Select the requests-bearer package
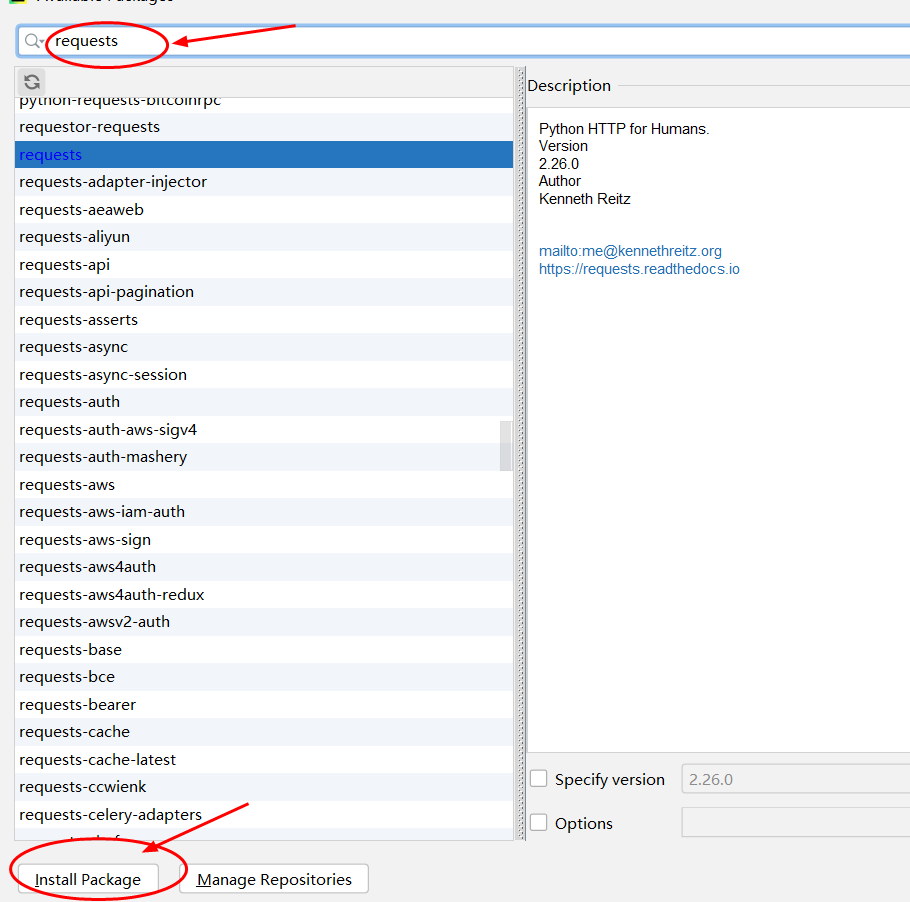This screenshot has height=902, width=910. [263, 705]
